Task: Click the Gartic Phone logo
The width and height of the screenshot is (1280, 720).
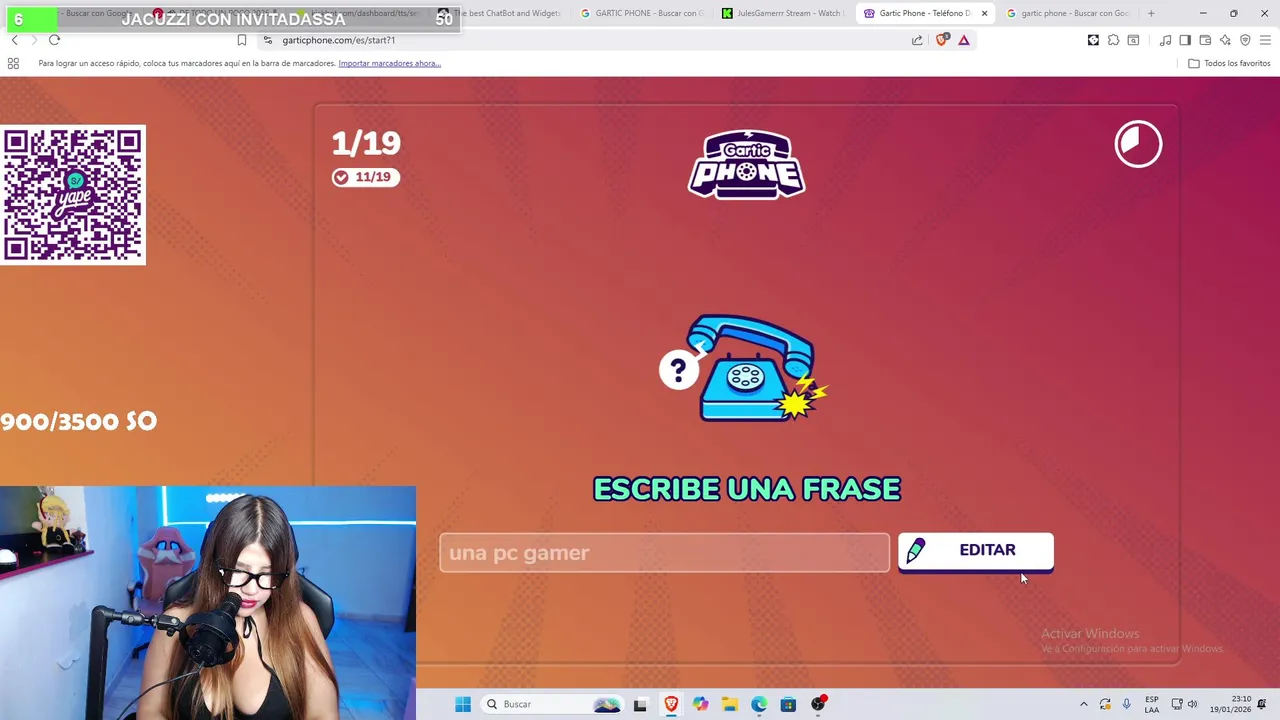Action: [746, 165]
